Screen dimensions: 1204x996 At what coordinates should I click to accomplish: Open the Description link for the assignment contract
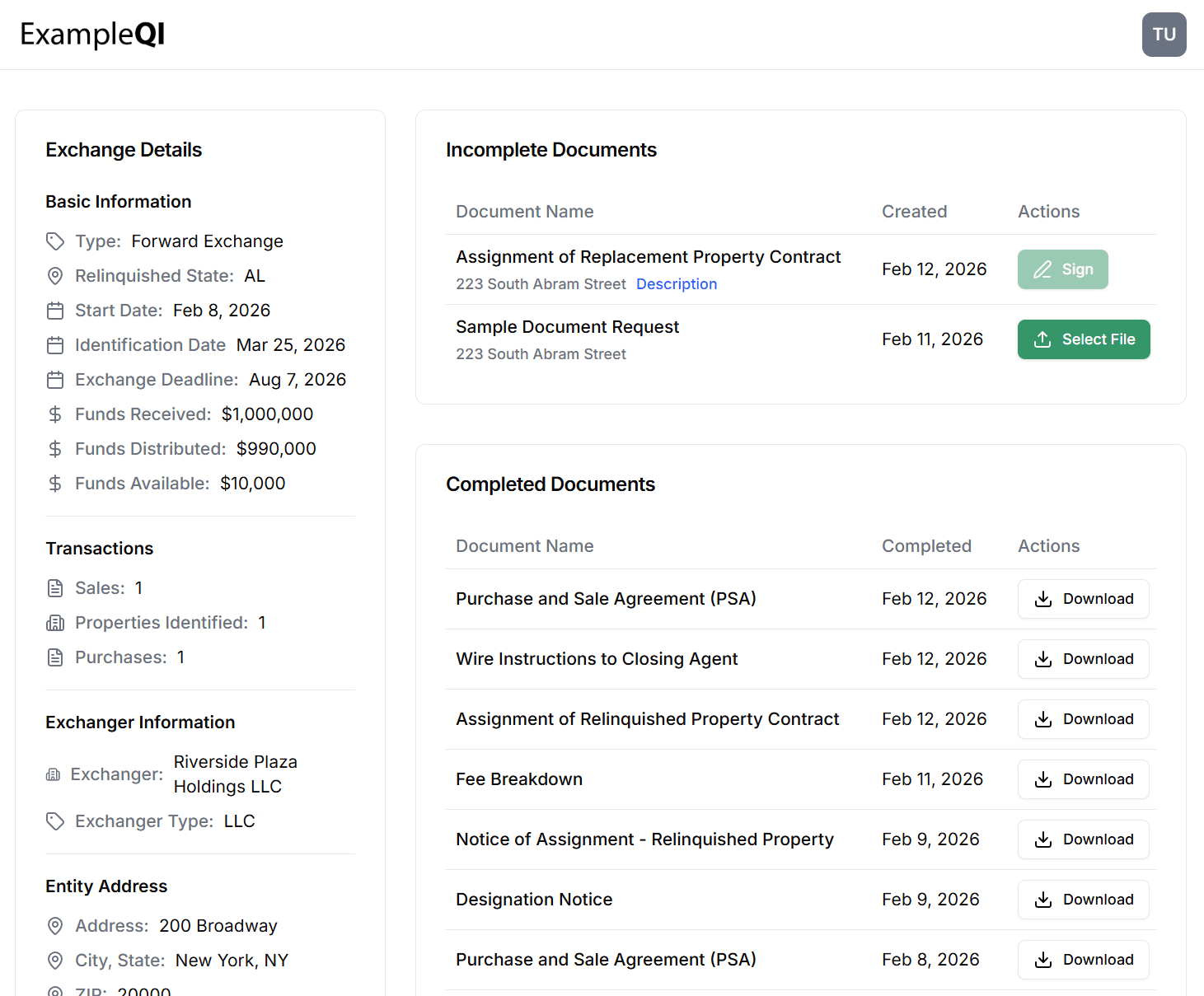[x=676, y=283]
